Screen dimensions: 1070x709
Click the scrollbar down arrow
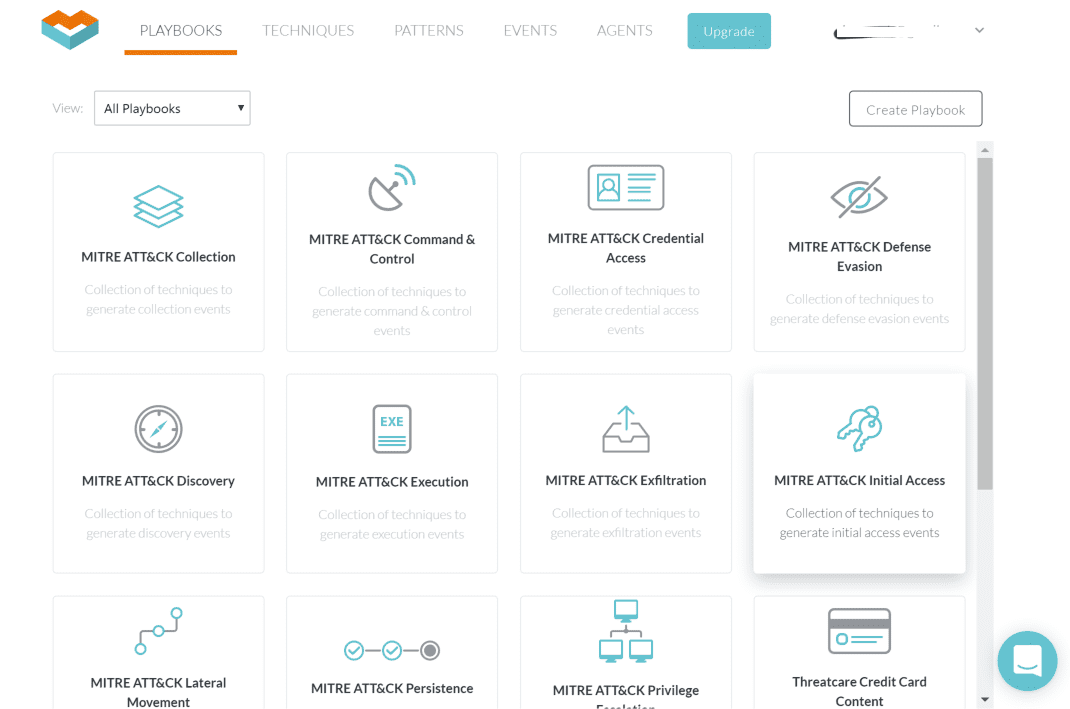click(985, 699)
